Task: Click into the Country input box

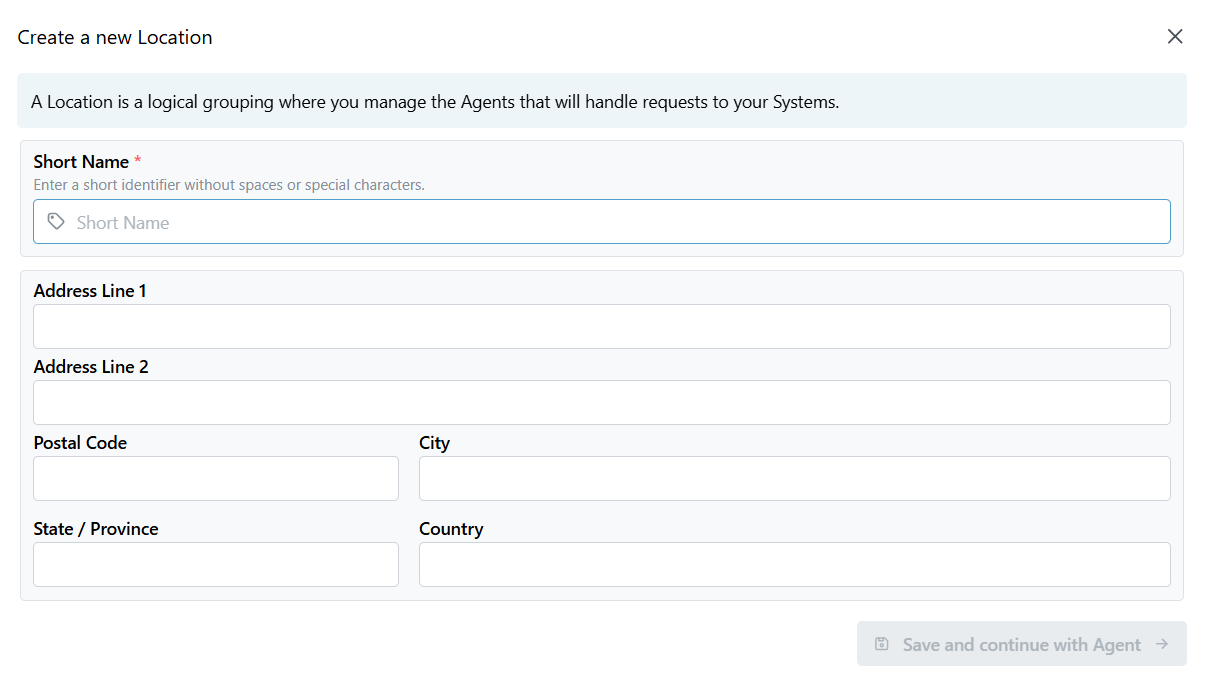Action: coord(794,565)
